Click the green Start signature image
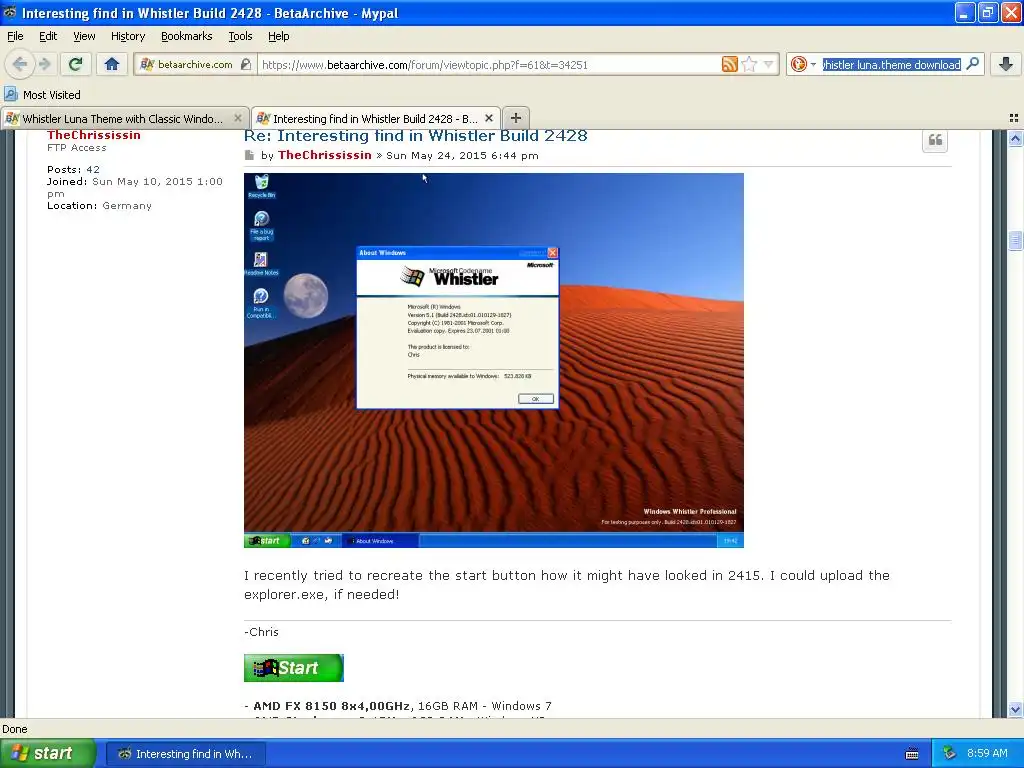1024x768 pixels. pos(294,667)
